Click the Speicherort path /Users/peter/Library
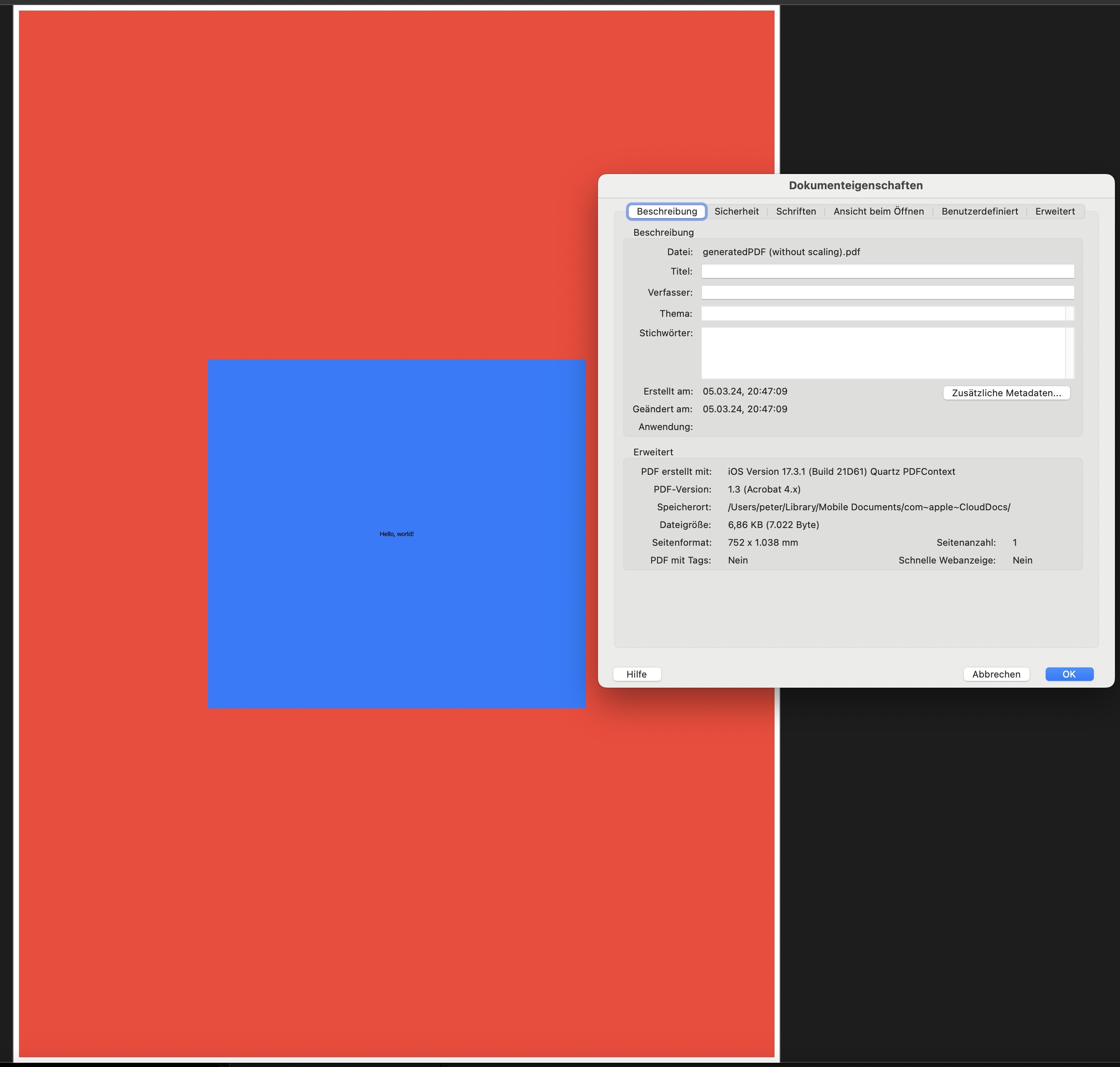 point(869,507)
